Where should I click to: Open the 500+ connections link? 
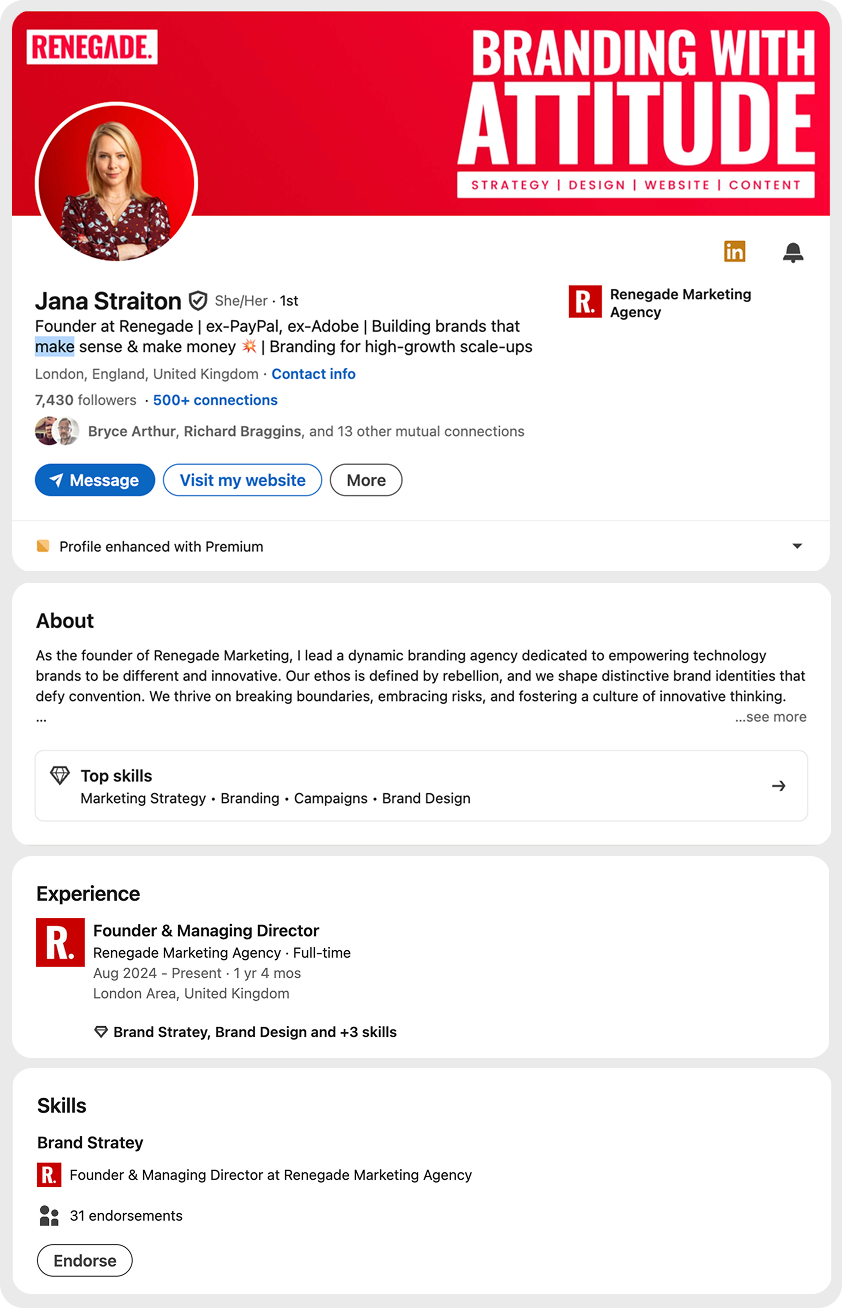click(x=215, y=400)
